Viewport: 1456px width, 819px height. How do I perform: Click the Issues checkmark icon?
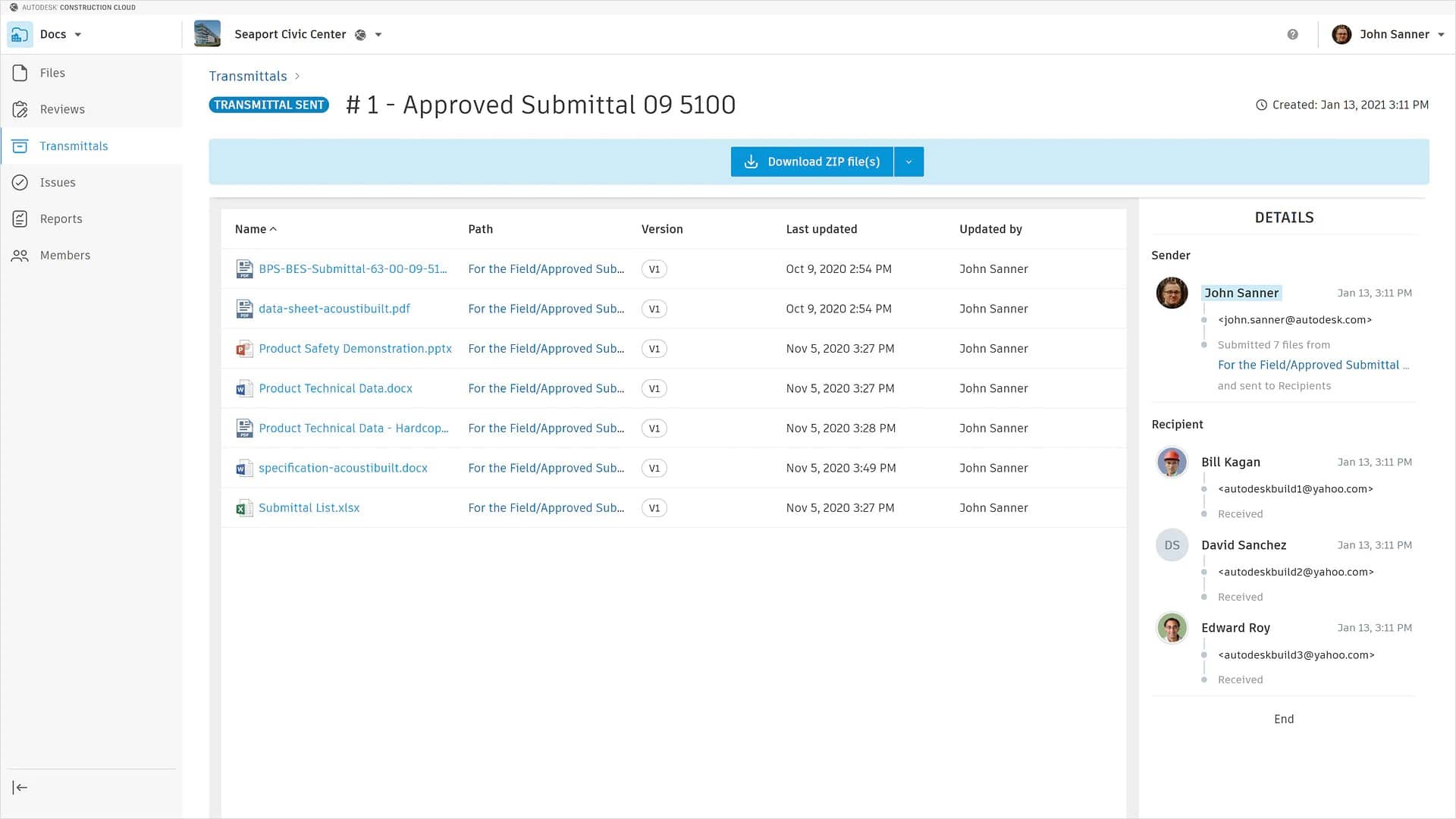click(20, 183)
